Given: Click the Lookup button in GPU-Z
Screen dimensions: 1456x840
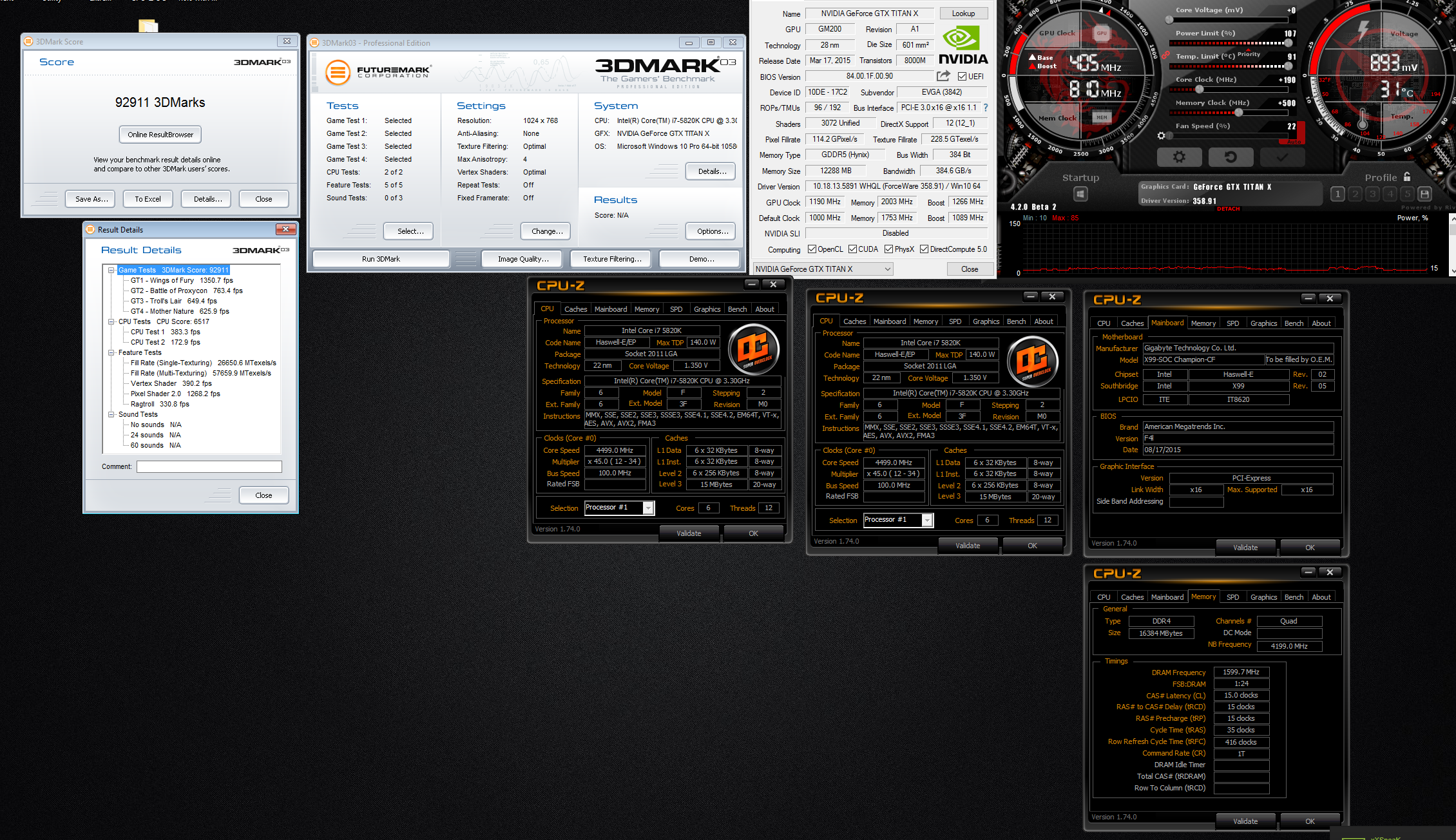Looking at the screenshot, I should [963, 14].
